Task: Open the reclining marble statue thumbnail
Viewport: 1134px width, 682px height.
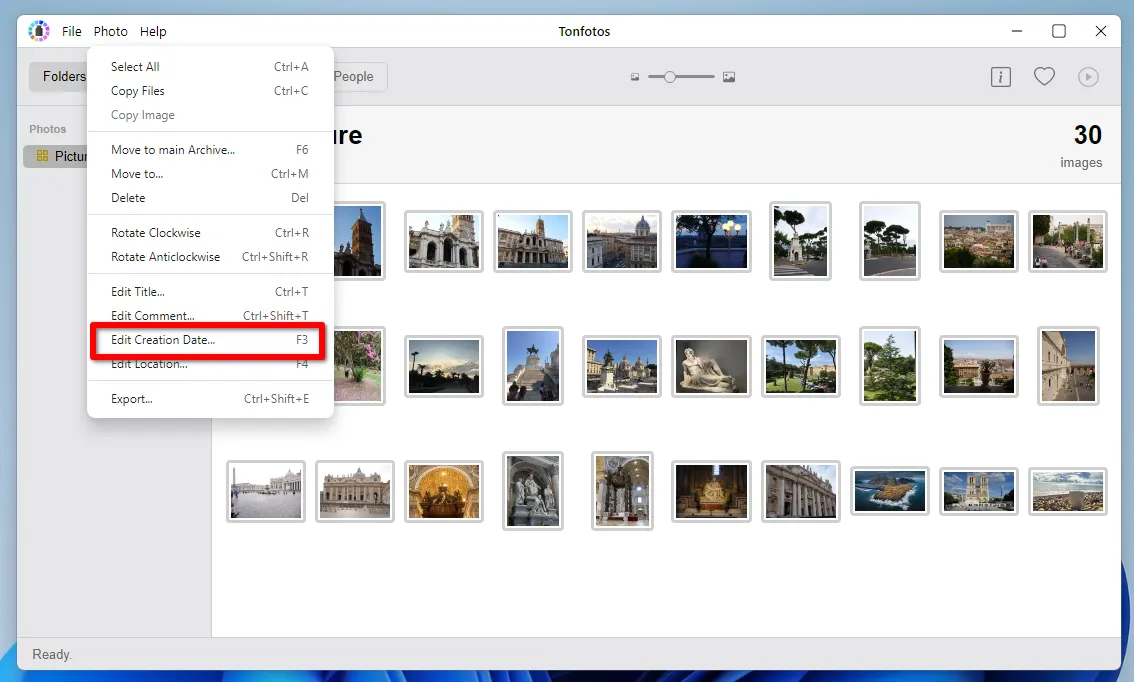Action: pyautogui.click(x=710, y=366)
